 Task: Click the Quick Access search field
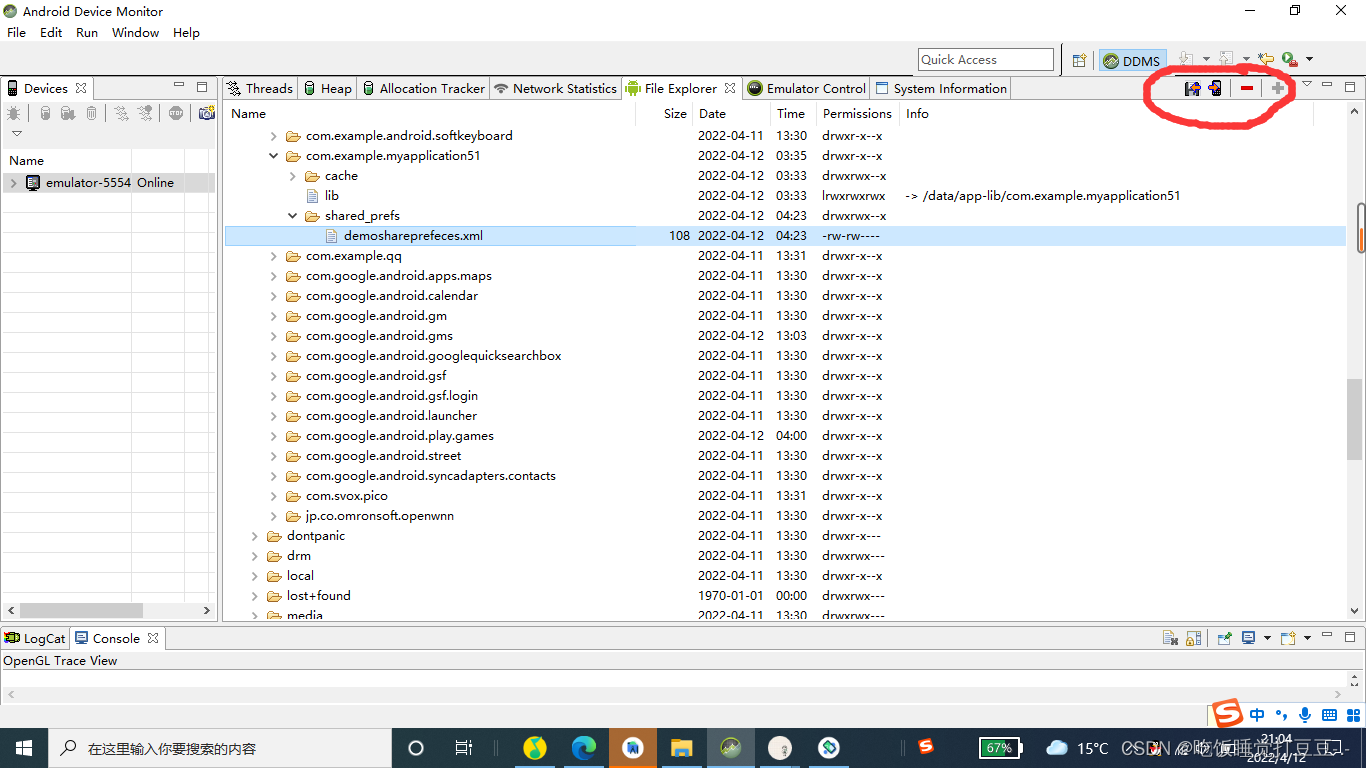click(x=985, y=59)
